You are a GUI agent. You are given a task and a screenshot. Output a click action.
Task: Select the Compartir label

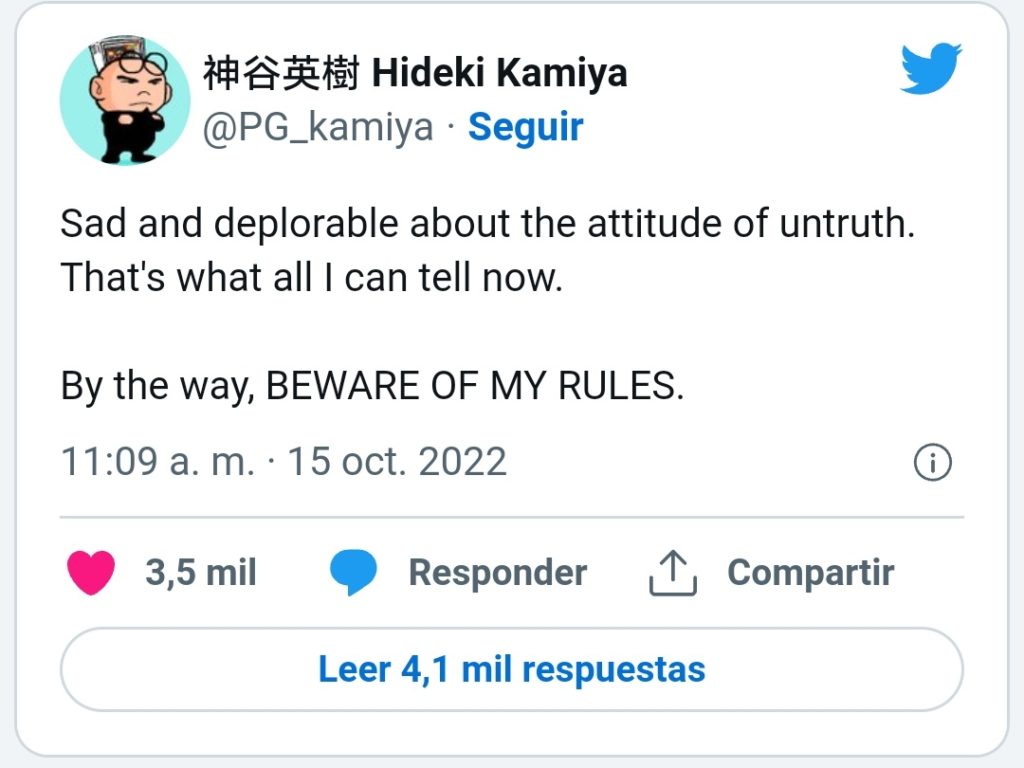tap(810, 573)
